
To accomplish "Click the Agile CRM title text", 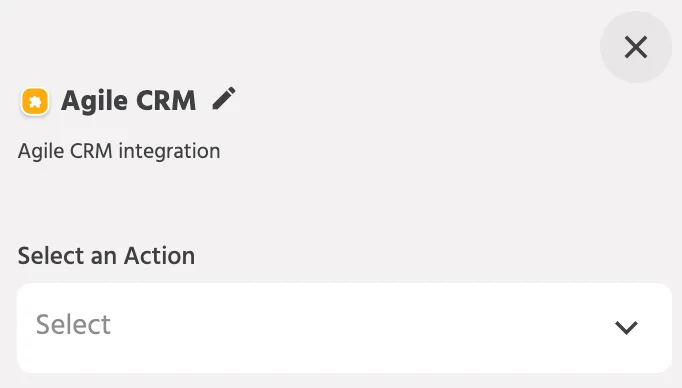I will tap(129, 101).
